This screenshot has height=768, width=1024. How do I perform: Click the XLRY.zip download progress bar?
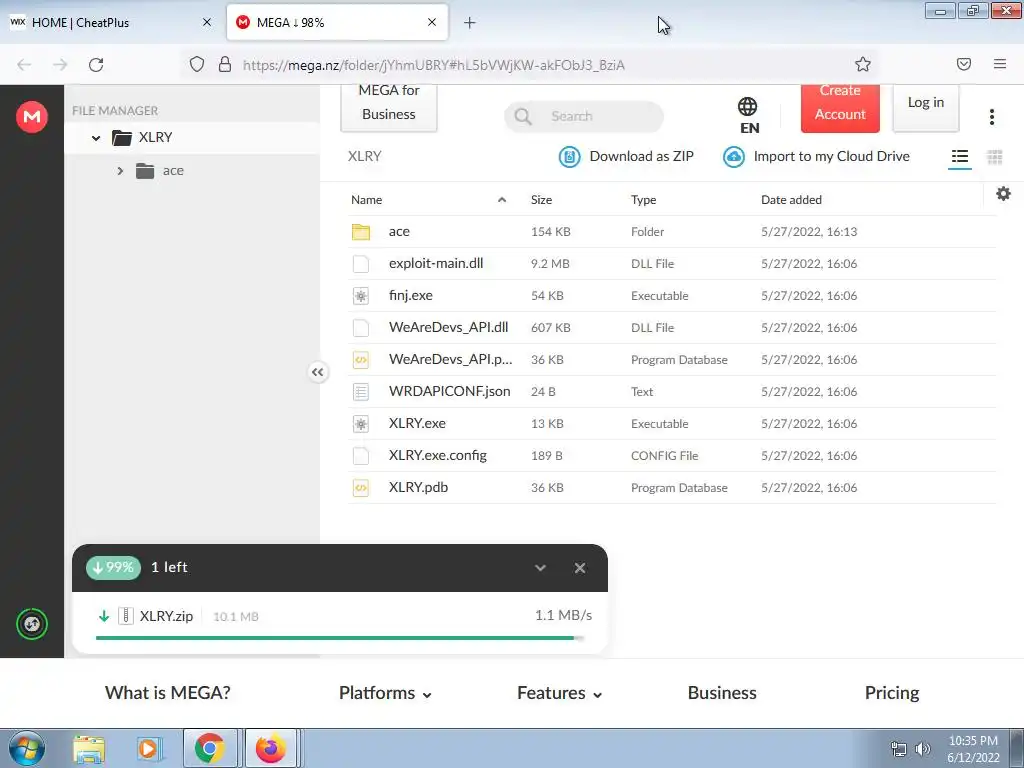340,638
